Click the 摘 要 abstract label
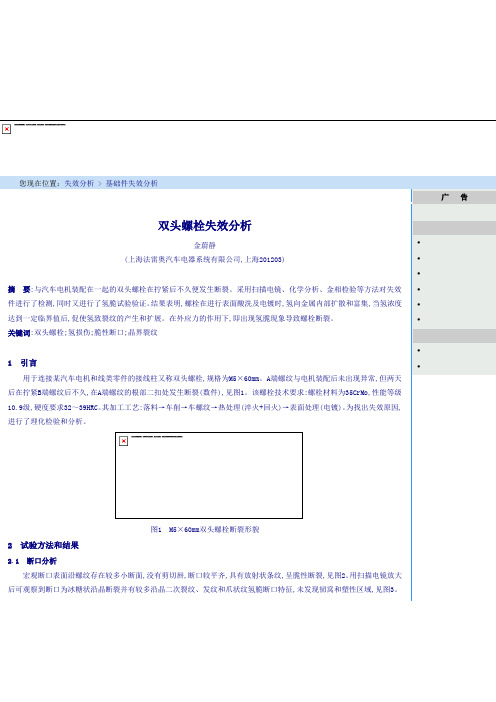This screenshot has height=702, width=496. tap(19, 289)
